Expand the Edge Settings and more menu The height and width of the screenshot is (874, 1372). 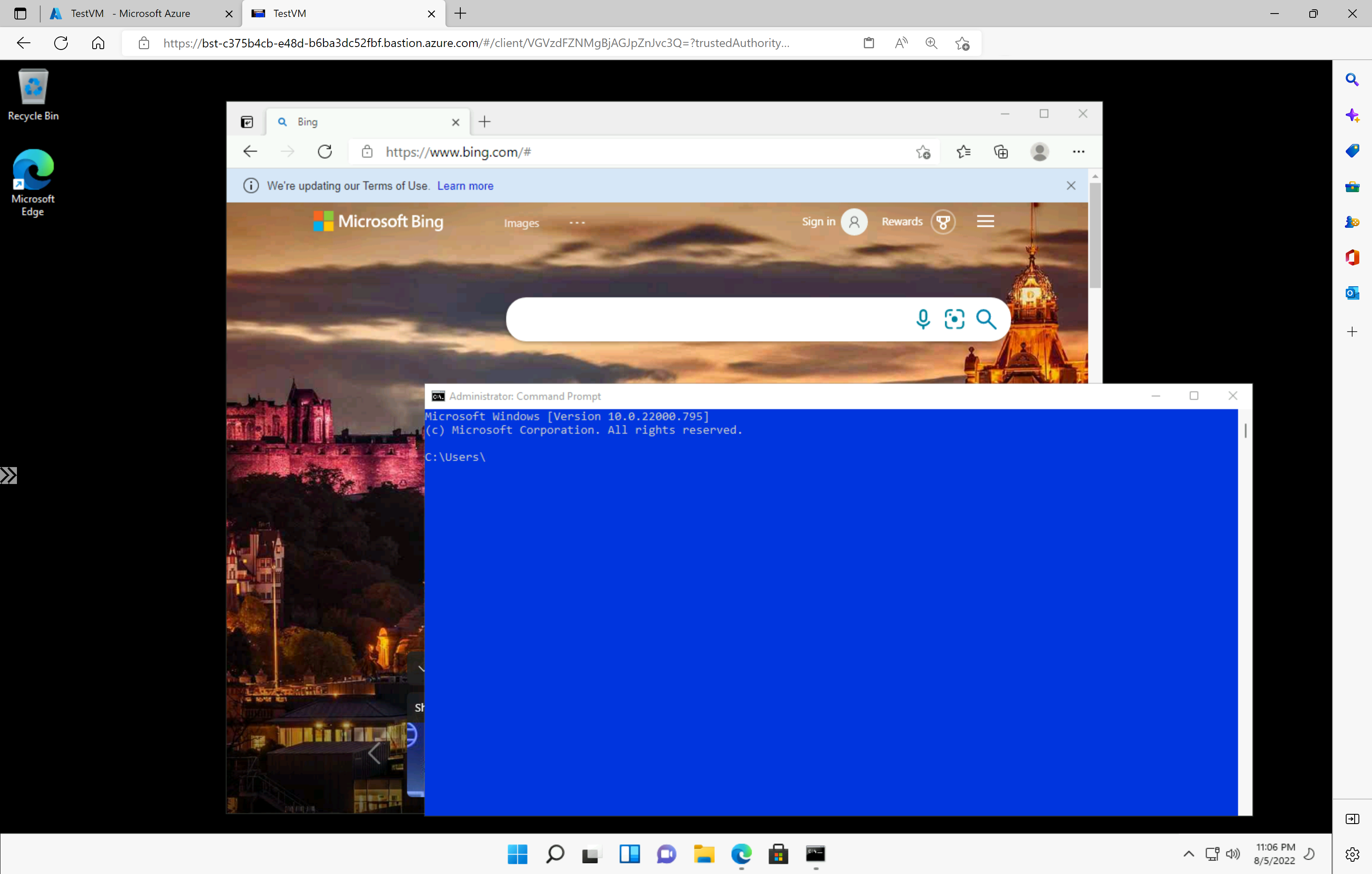(x=1078, y=151)
